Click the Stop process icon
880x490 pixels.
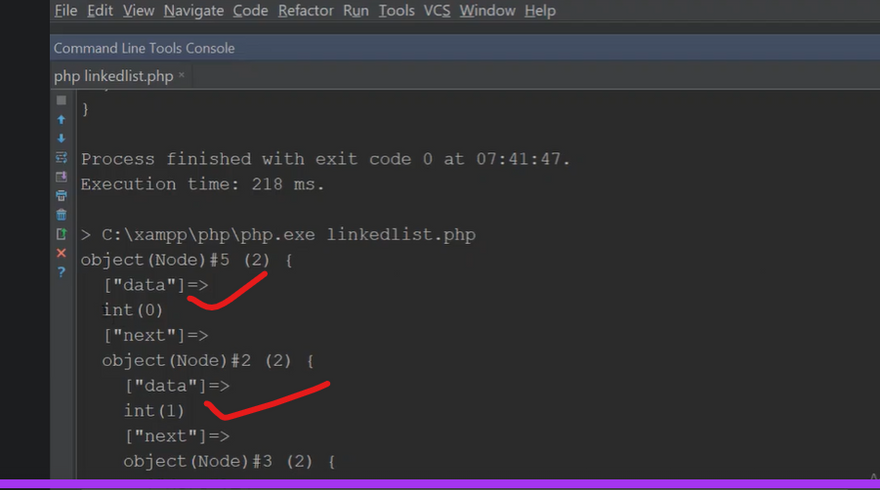61,100
